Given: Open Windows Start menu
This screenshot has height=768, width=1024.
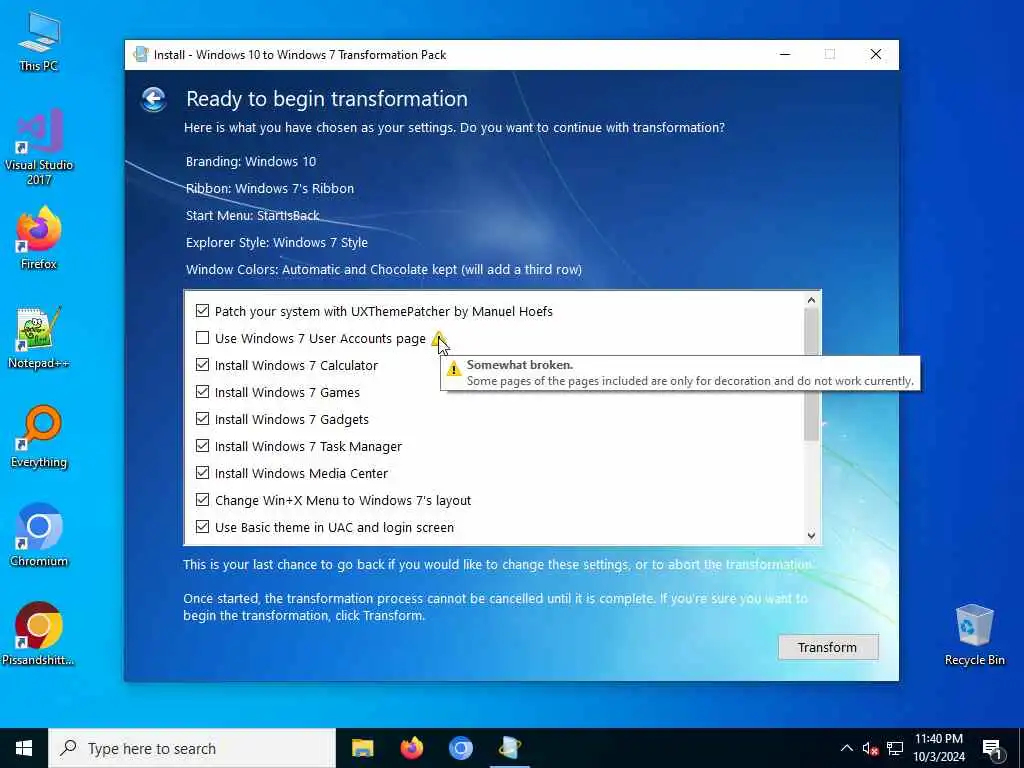Looking at the screenshot, I should tap(24, 748).
